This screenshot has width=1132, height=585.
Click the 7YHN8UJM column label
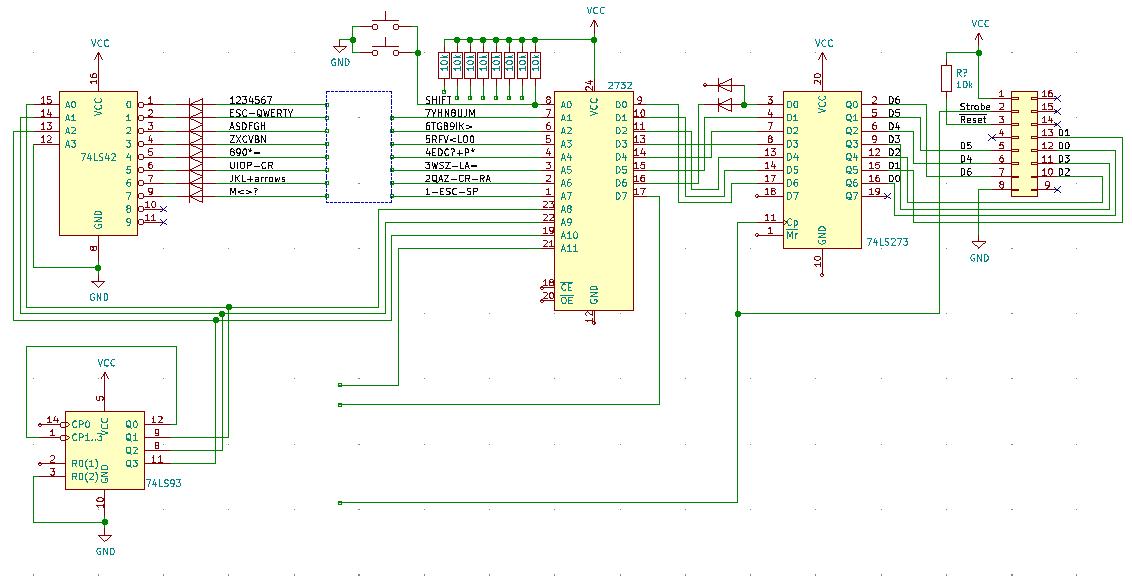[450, 114]
